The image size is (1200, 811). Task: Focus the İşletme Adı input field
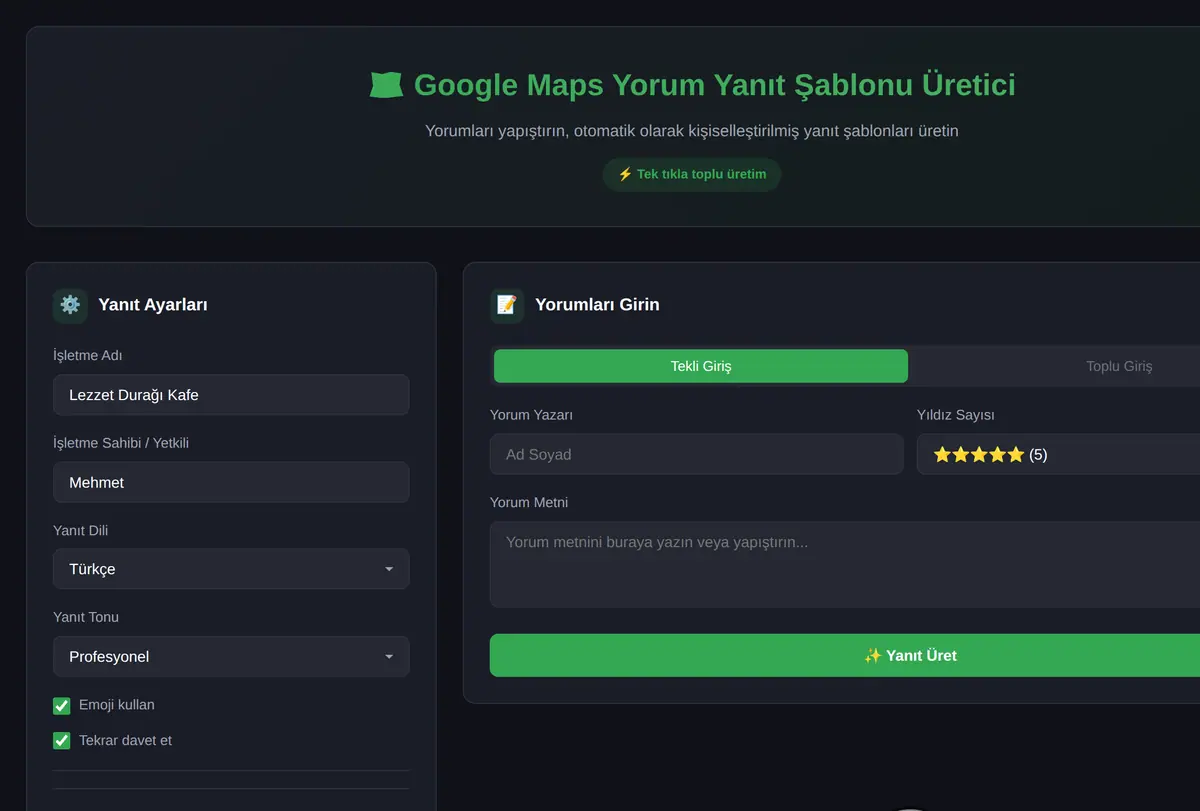click(231, 395)
